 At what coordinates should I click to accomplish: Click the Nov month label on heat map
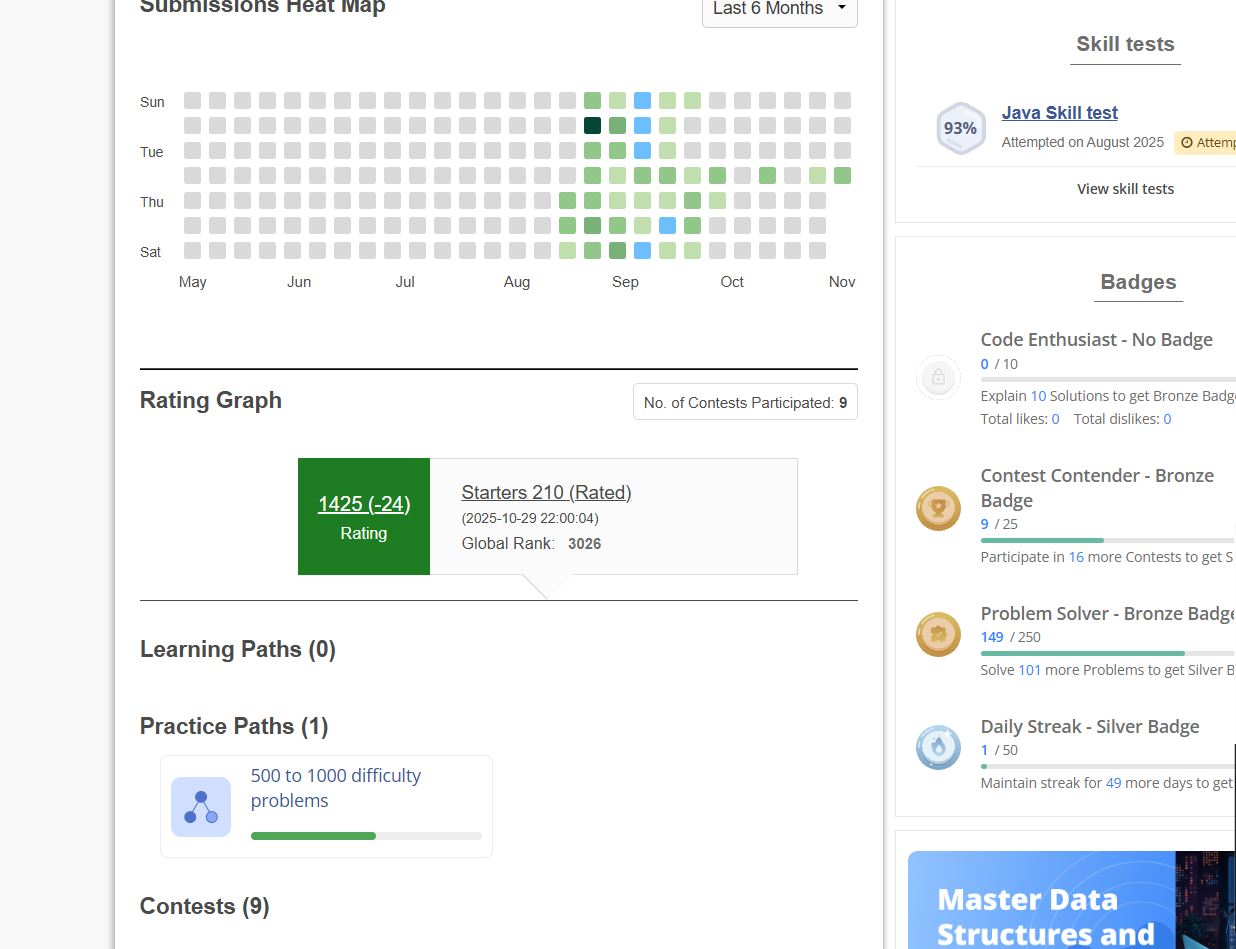tap(842, 283)
